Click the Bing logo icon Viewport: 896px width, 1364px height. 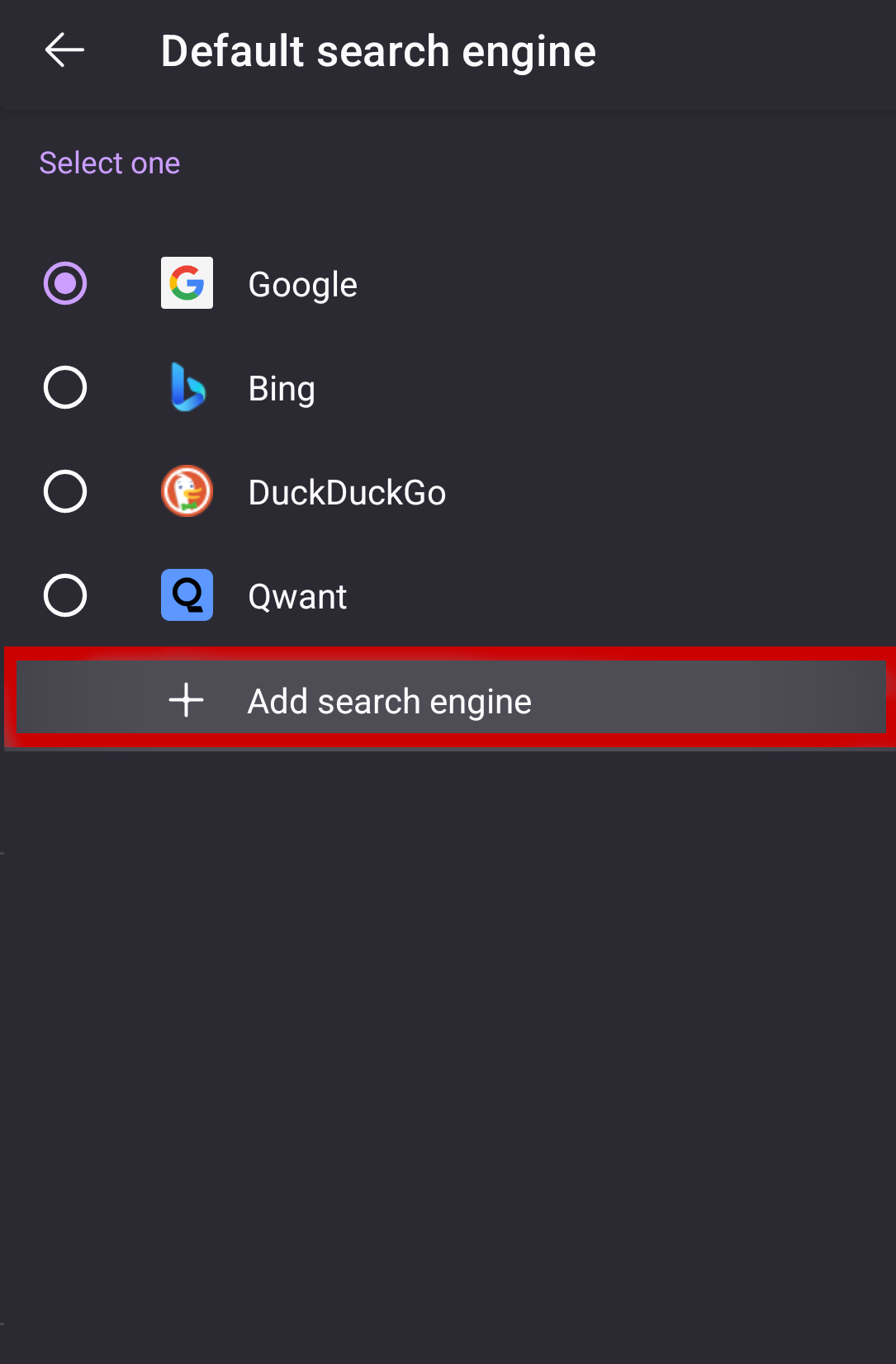[x=187, y=387]
